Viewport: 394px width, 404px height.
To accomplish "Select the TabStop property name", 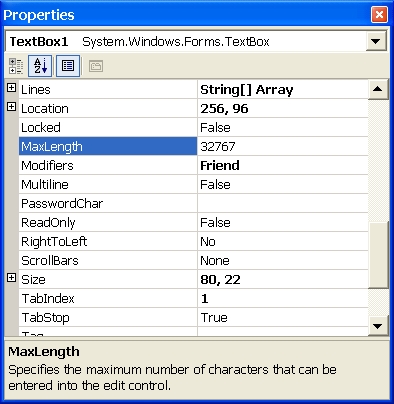I will pos(45,317).
